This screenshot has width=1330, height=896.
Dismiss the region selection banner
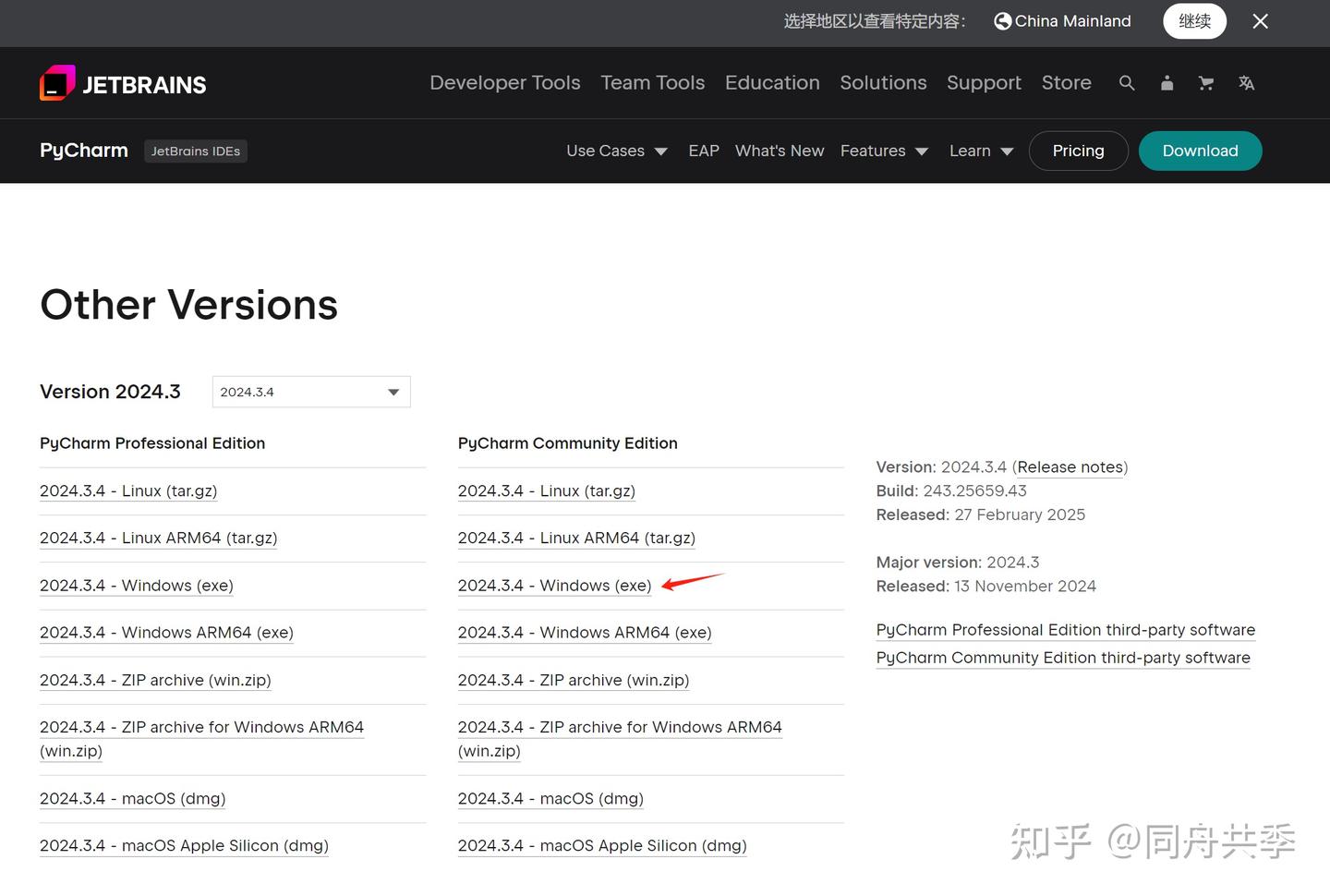pyautogui.click(x=1260, y=20)
